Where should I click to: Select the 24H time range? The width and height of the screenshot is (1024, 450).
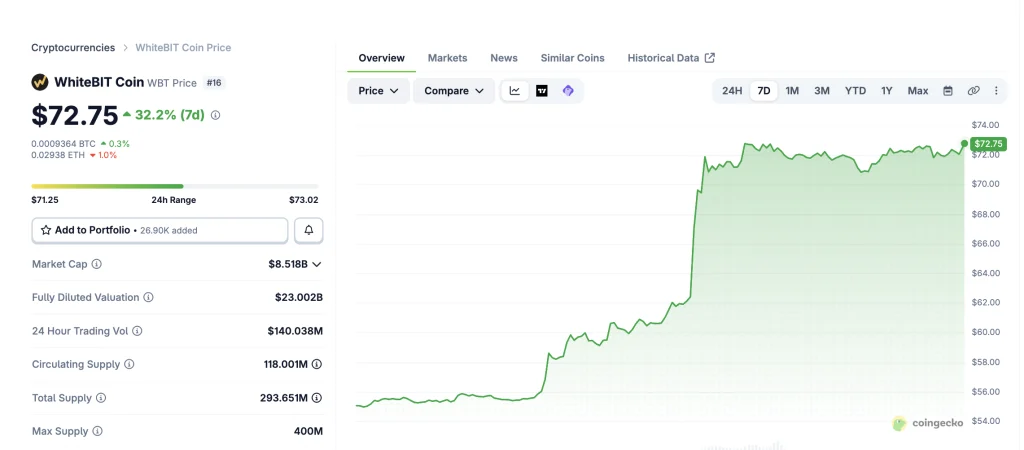[732, 91]
